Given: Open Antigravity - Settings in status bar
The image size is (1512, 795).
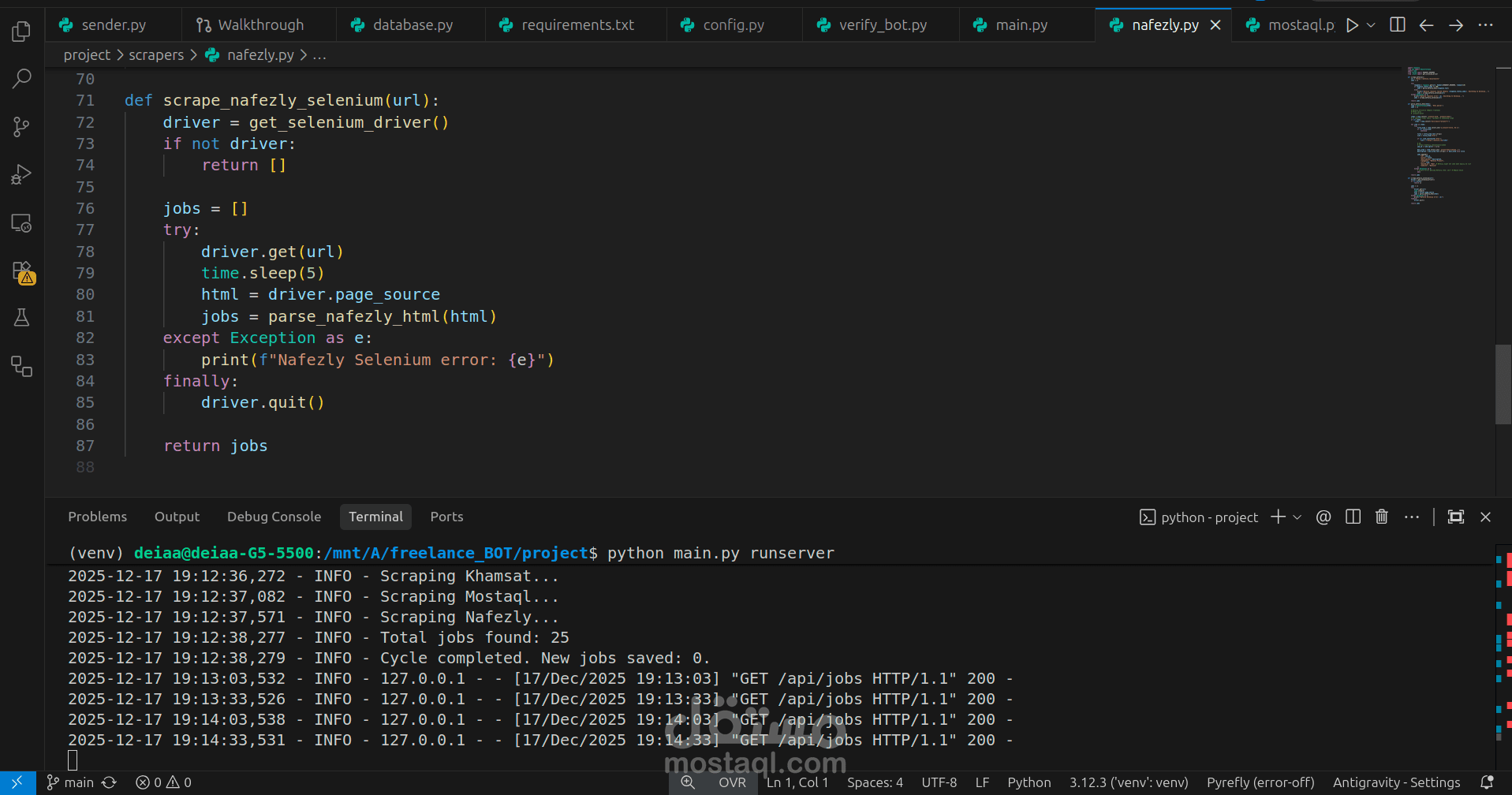Looking at the screenshot, I should pos(1396,782).
